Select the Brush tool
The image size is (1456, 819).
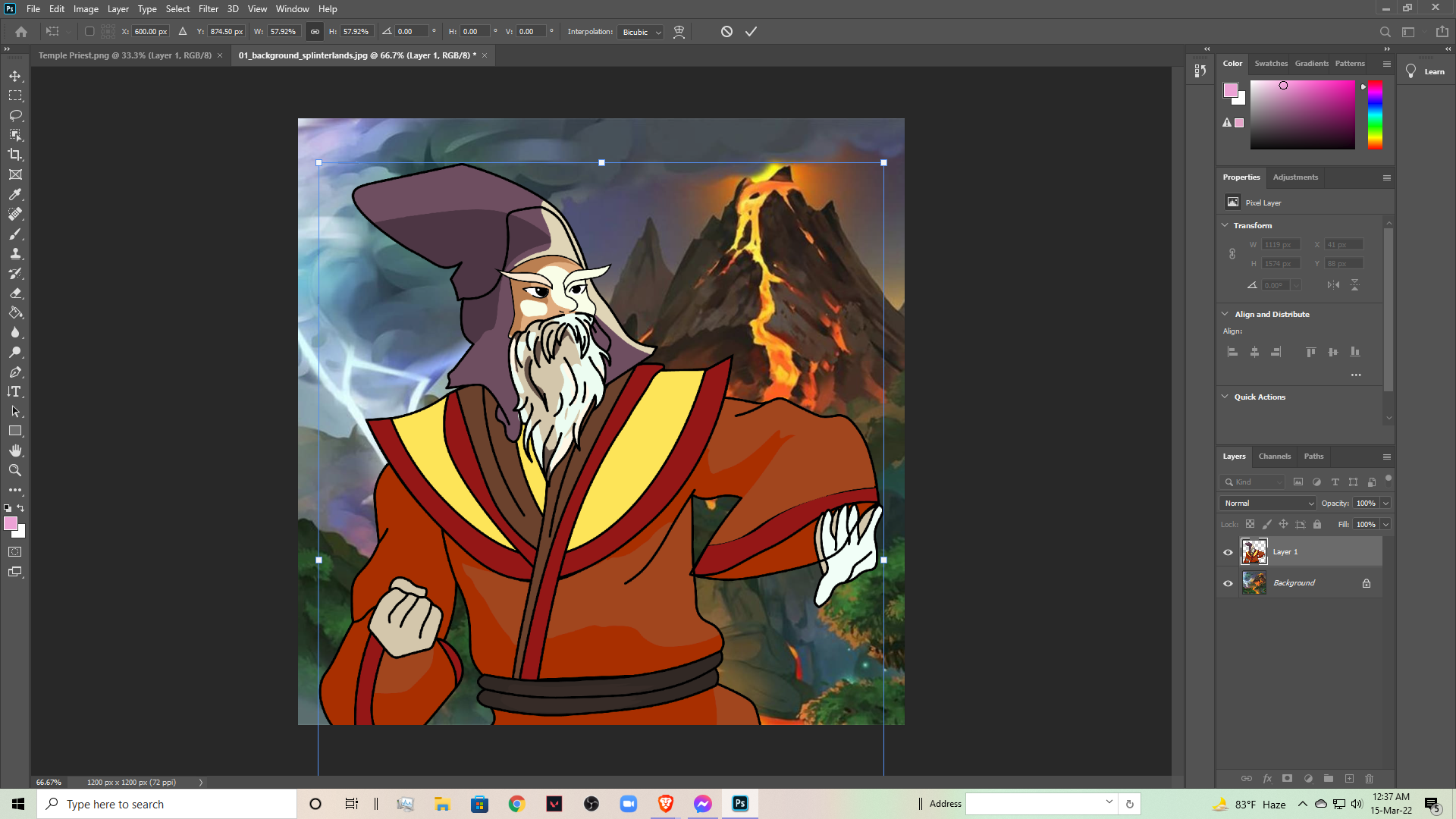click(15, 234)
